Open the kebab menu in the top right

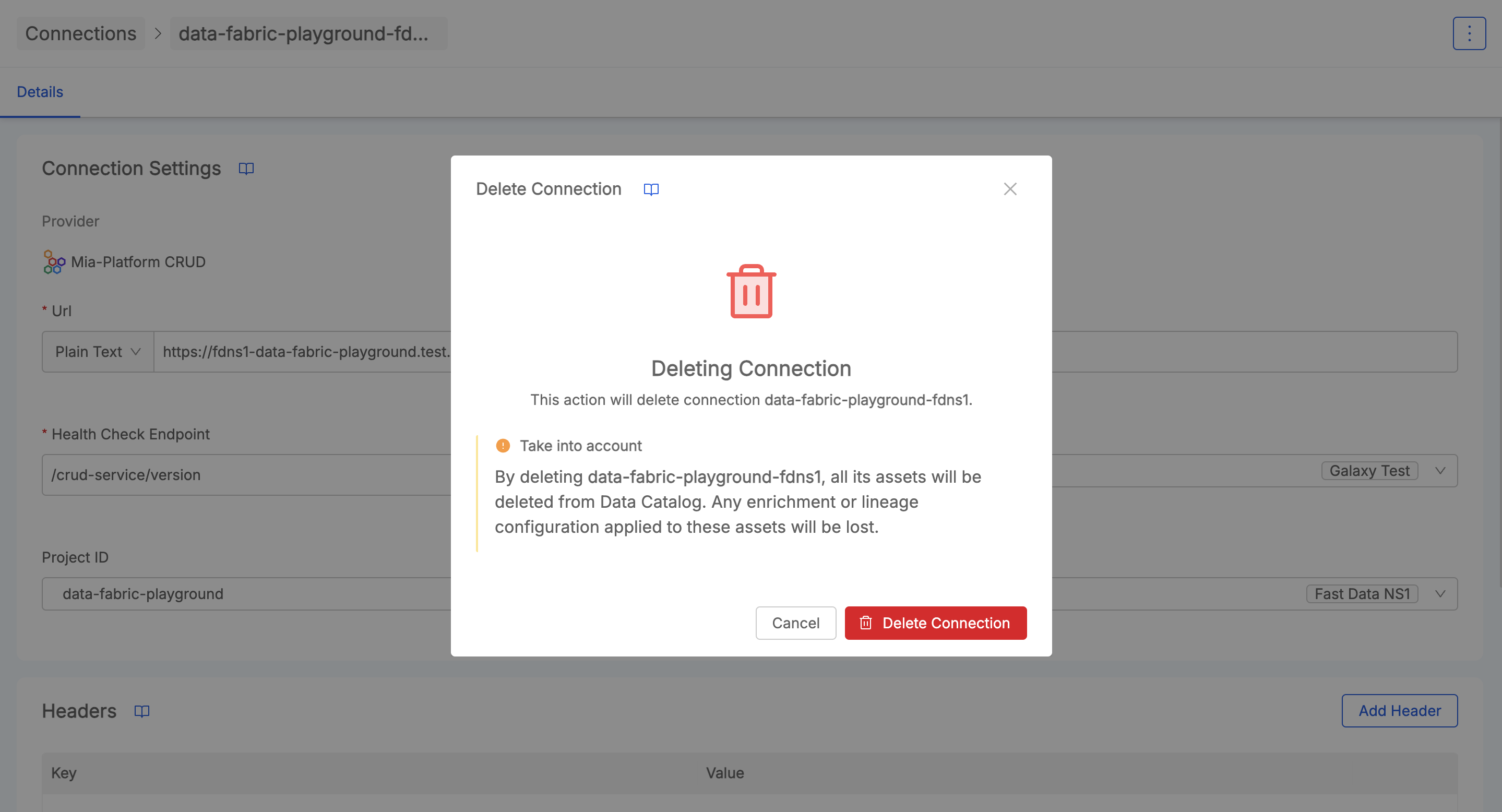click(1469, 33)
